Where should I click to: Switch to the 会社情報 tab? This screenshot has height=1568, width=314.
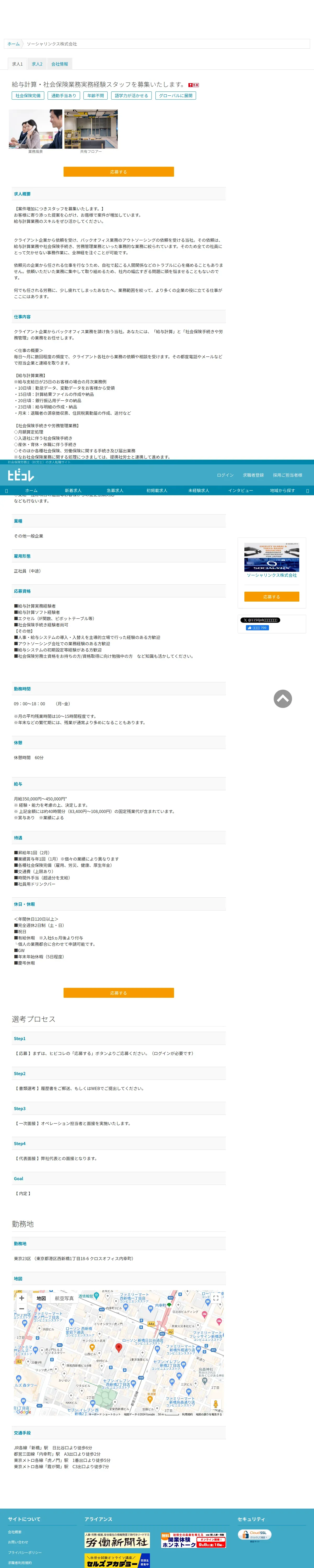(60, 64)
